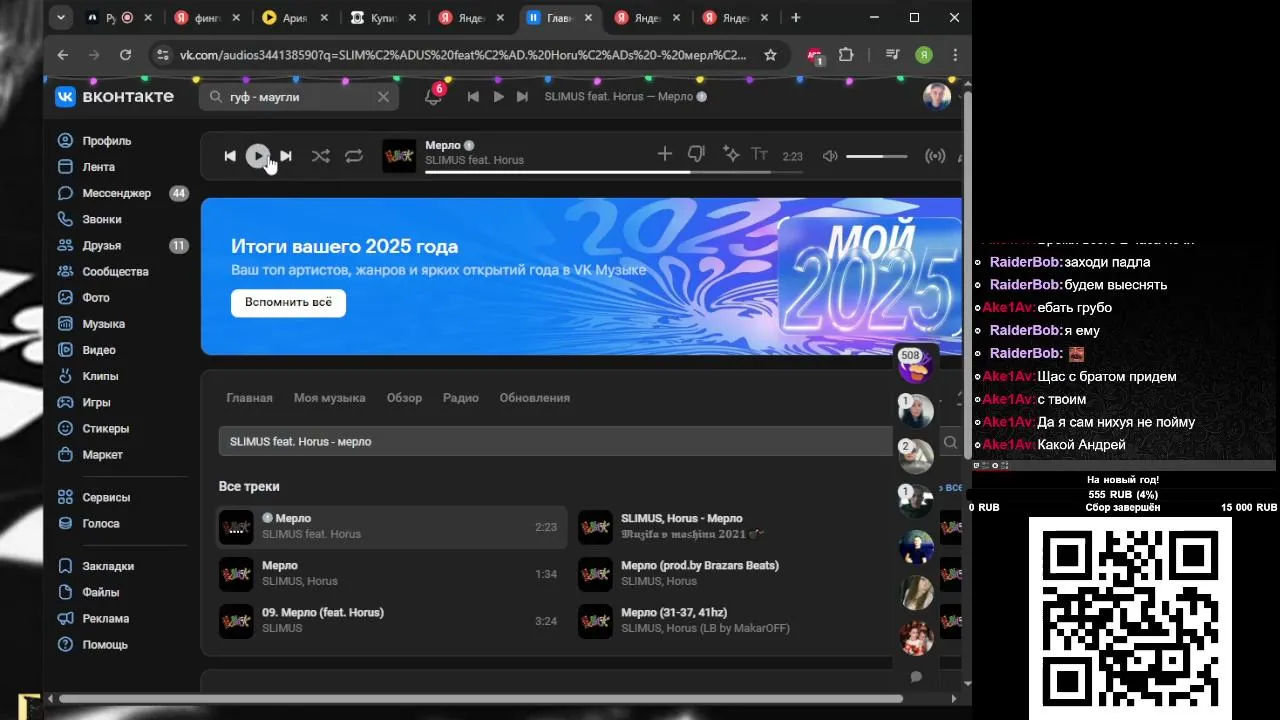Image resolution: width=1280 pixels, height=720 pixels.
Task: Open the Музыка section in sidebar
Action: (104, 324)
